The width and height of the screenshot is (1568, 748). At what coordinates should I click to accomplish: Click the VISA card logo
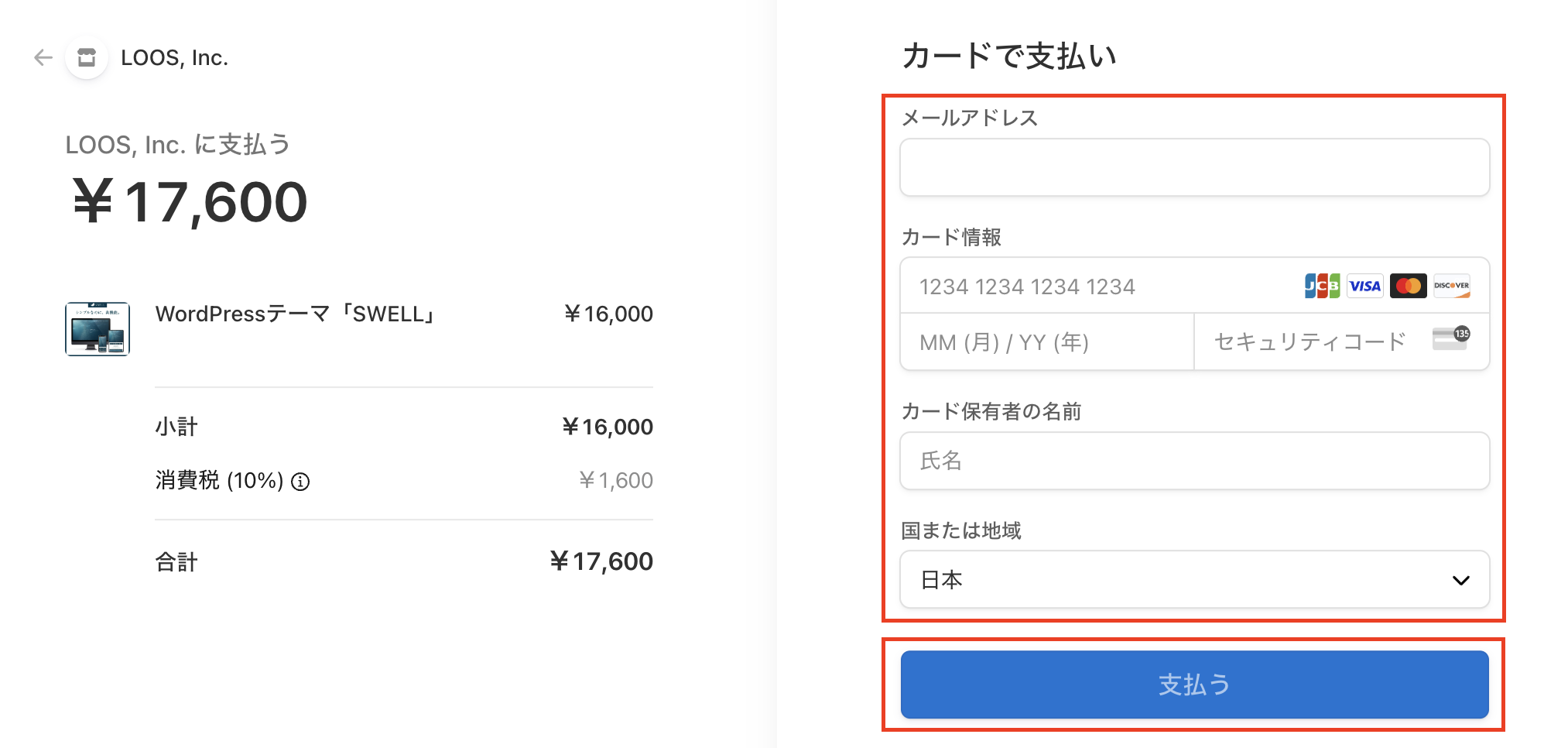point(1364,287)
